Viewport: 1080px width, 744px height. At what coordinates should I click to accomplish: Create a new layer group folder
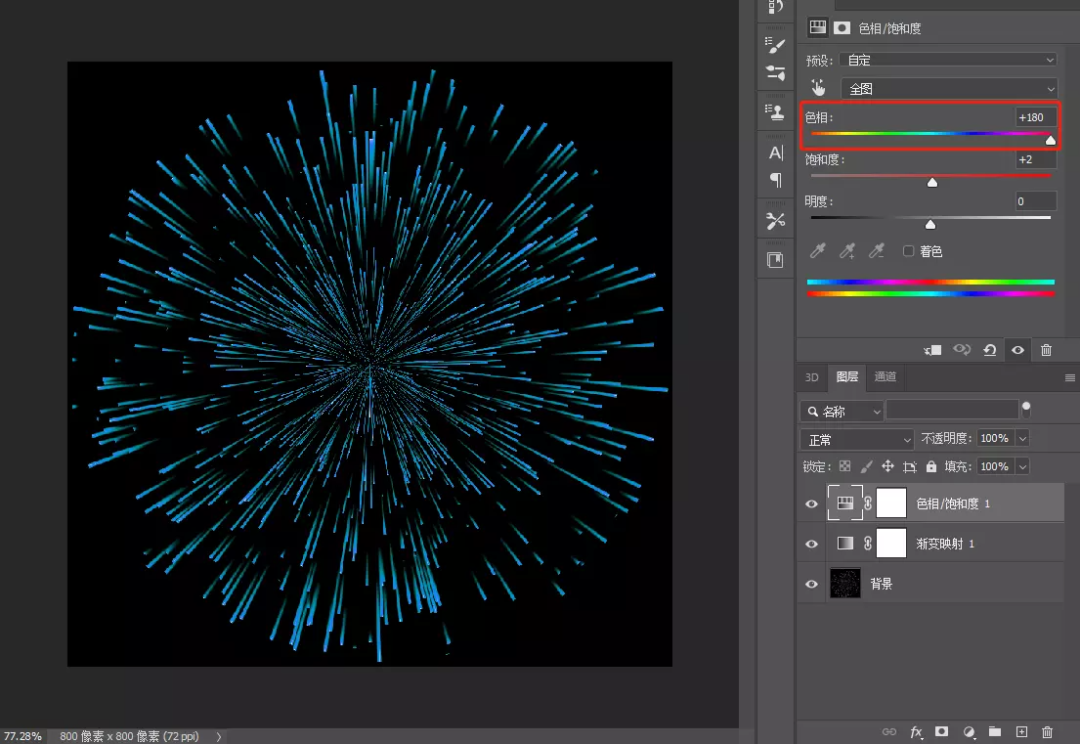(x=994, y=732)
